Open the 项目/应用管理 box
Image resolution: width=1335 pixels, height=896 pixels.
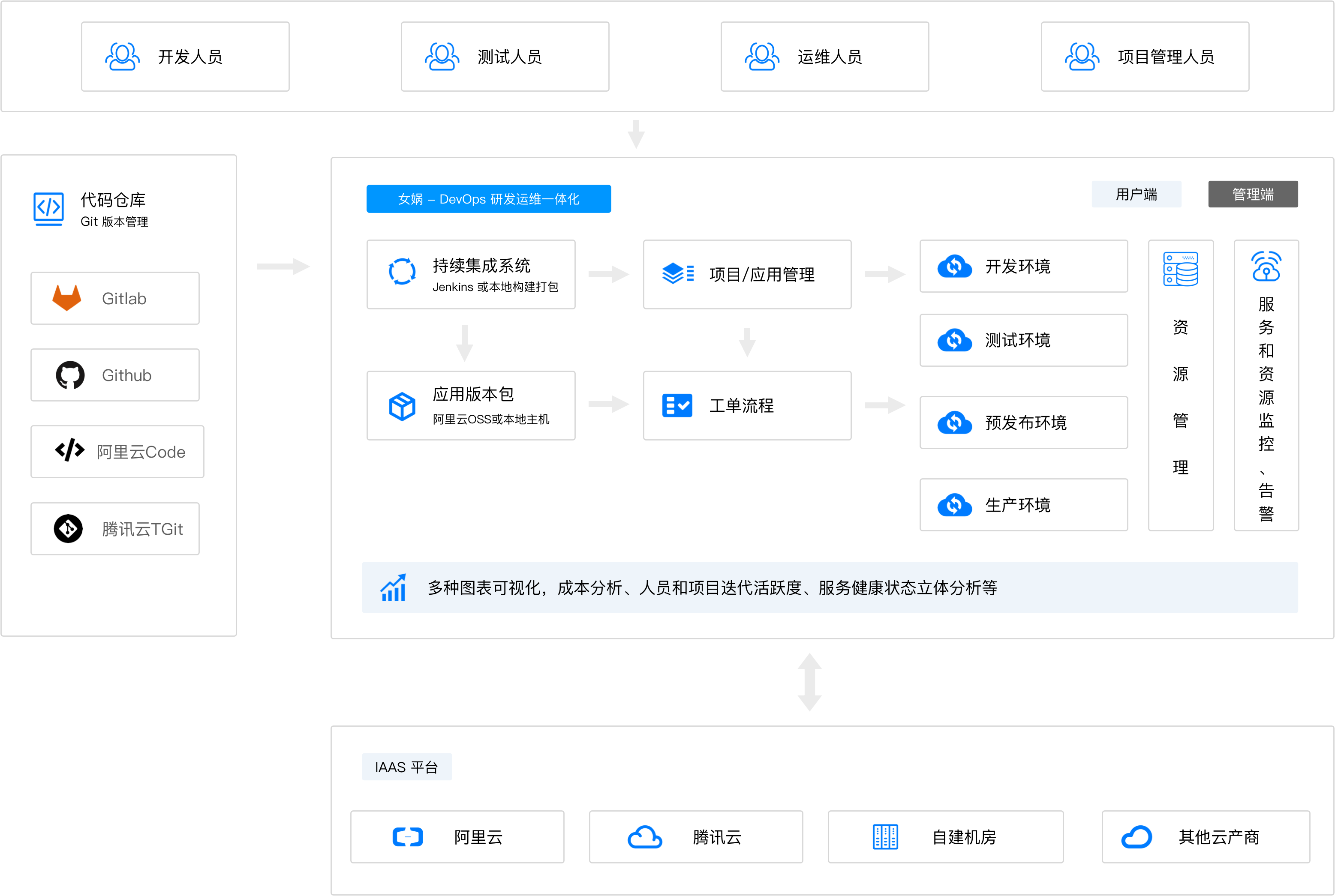(x=747, y=274)
